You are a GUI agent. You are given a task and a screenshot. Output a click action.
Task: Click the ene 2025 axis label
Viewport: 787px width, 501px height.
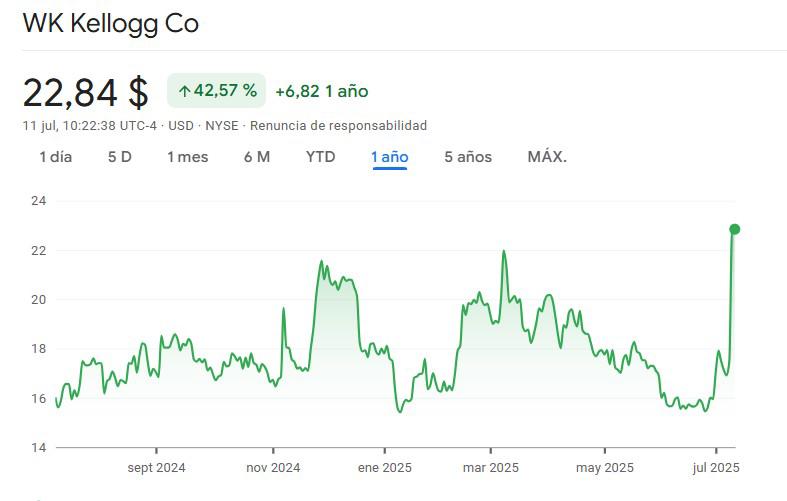[x=385, y=468]
